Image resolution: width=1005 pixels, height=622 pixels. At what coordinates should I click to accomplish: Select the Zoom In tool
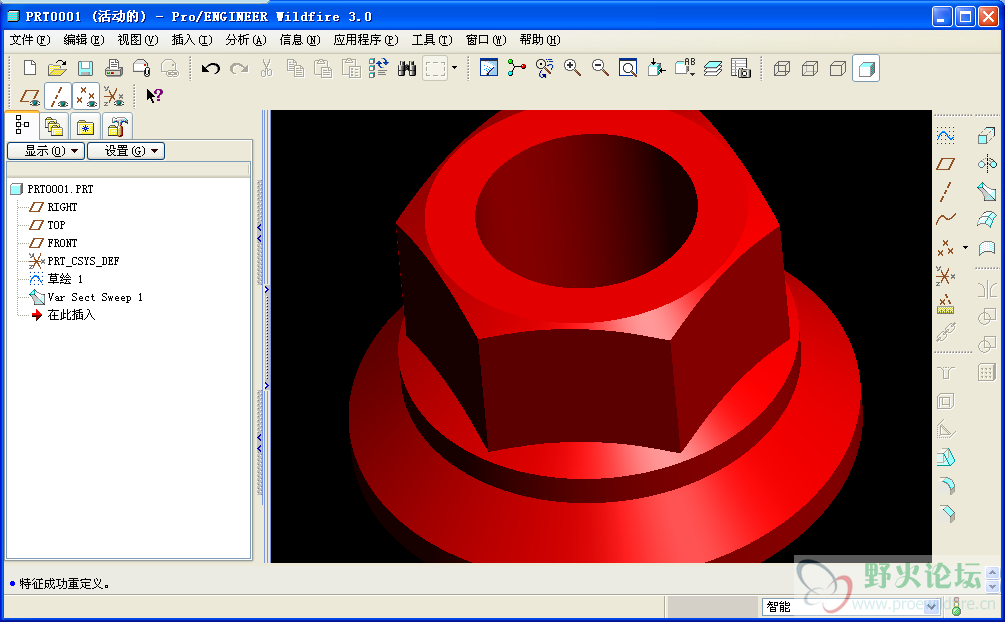pos(572,68)
